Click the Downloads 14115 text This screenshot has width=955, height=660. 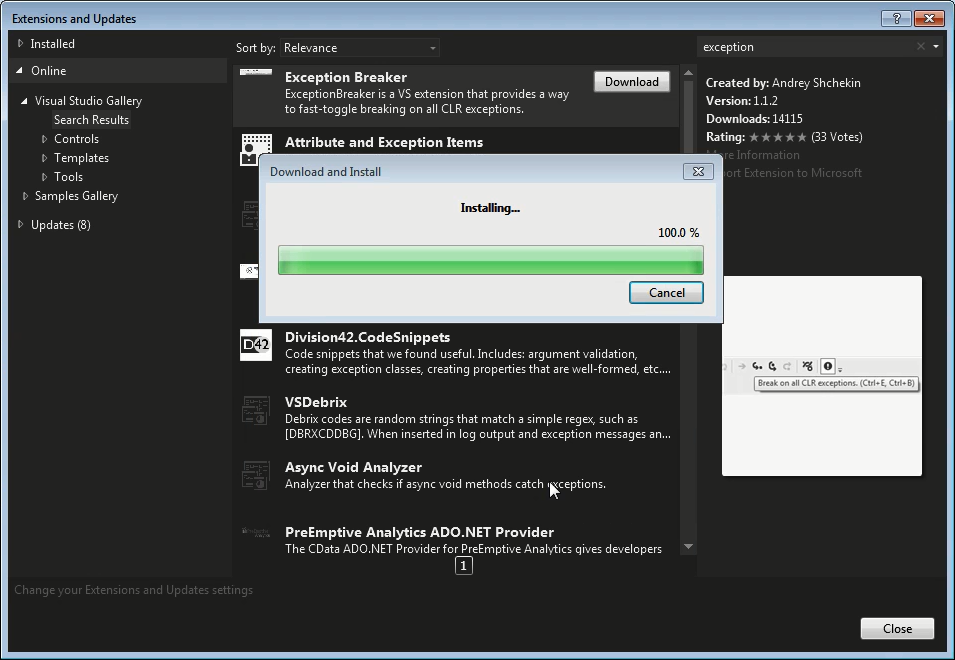754,119
